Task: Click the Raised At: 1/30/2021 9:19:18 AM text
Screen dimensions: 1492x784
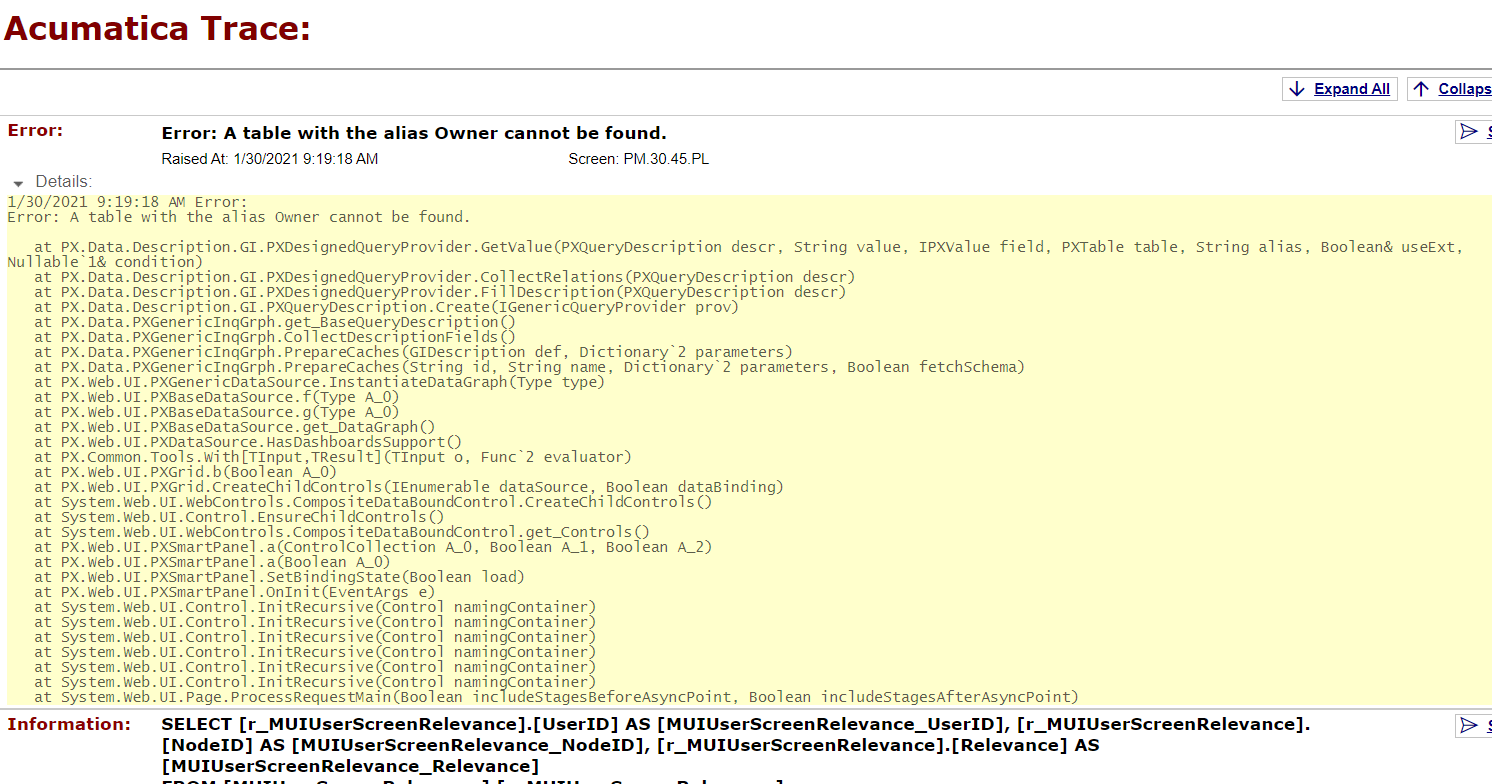Action: click(270, 159)
